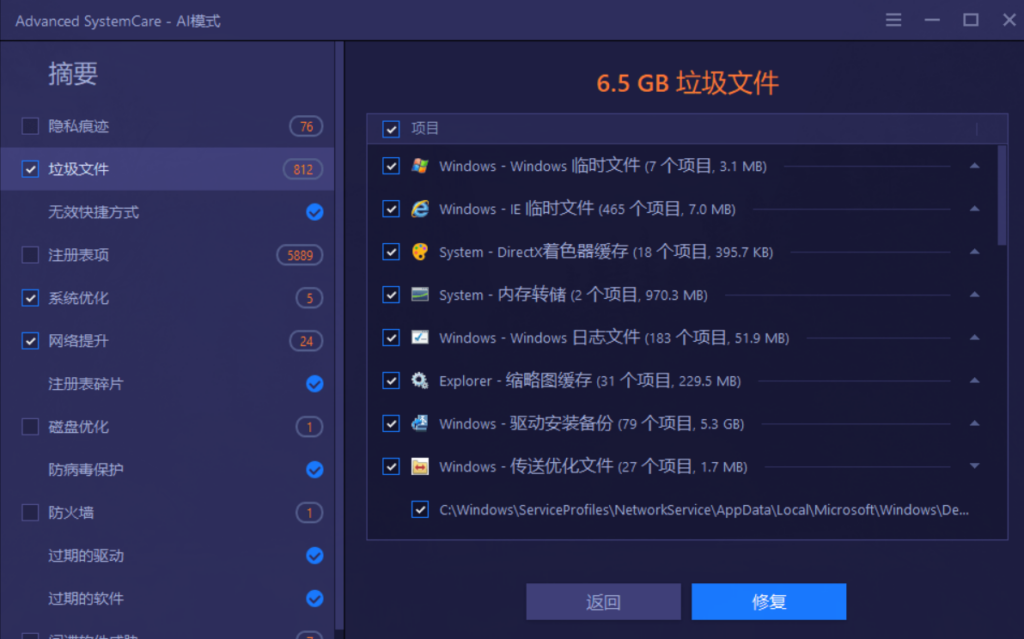Click the blue checkmark badge next to 过期的软件

tap(315, 598)
